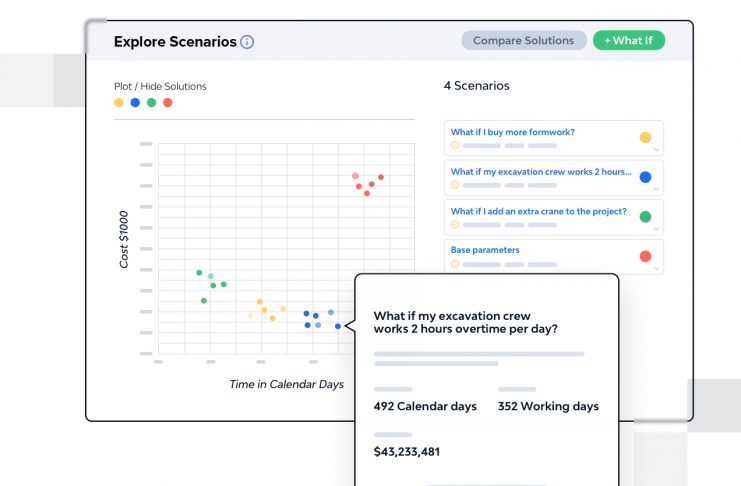Screen dimensions: 741x486
Task: Click the clock icon under the formwork scenario
Action: pyautogui.click(x=455, y=145)
